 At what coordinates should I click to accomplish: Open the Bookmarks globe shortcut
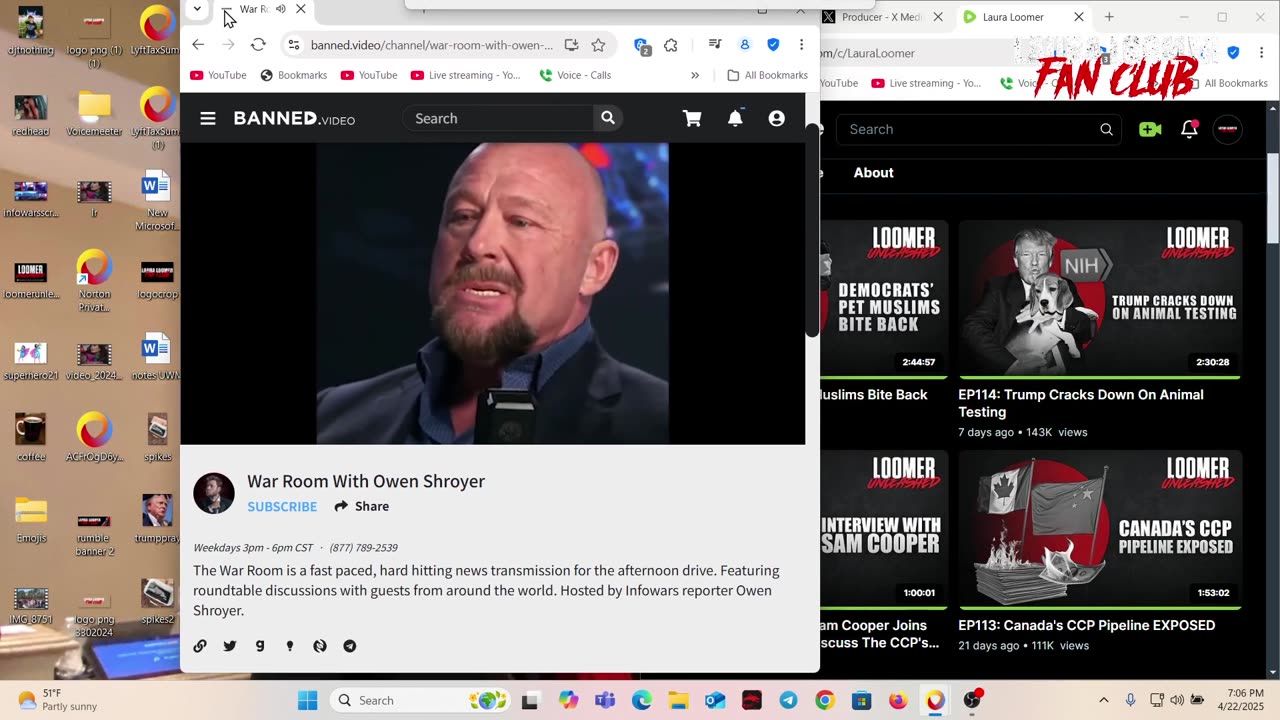pyautogui.click(x=294, y=75)
